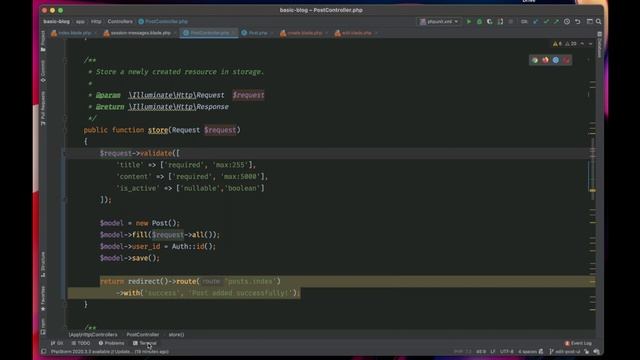Click the yellow warnings indicator in editor
The height and width of the screenshot is (360, 640).
pyautogui.click(x=557, y=44)
